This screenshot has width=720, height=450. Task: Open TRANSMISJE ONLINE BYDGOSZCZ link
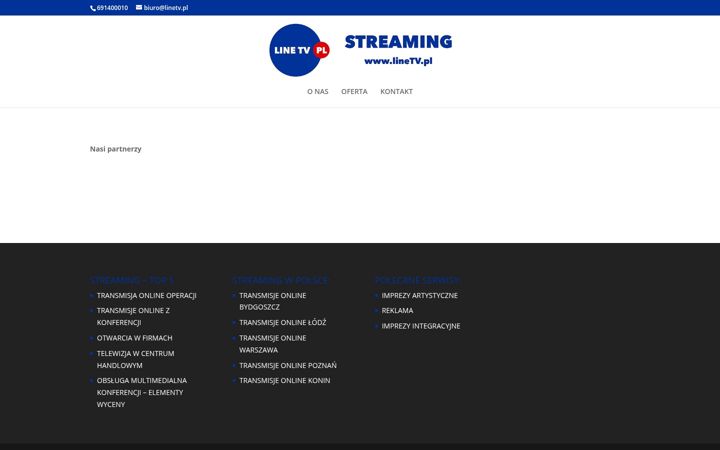pyautogui.click(x=273, y=301)
